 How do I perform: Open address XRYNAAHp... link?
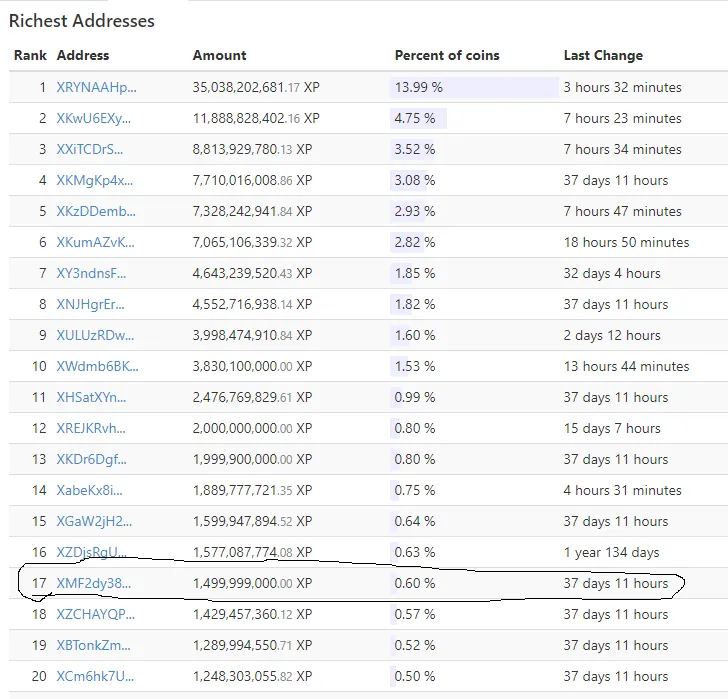coord(97,87)
